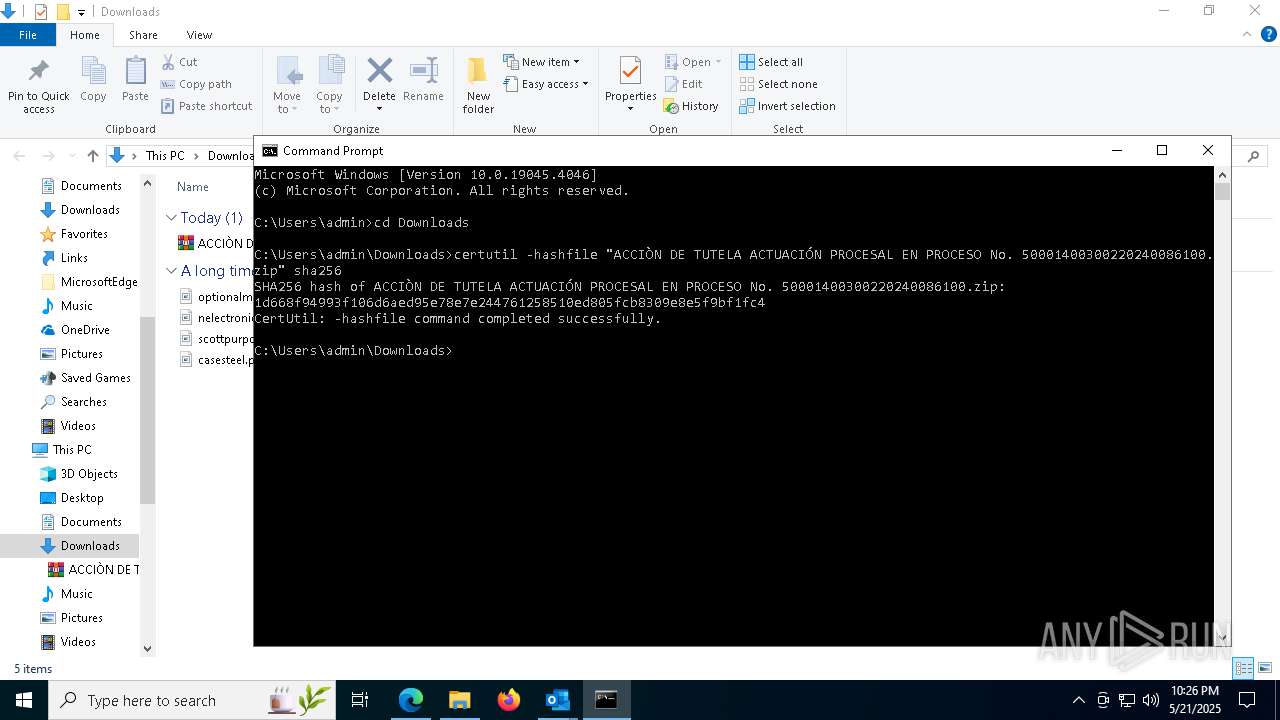This screenshot has width=1280, height=720.
Task: Open the notification center
Action: [x=1247, y=700]
